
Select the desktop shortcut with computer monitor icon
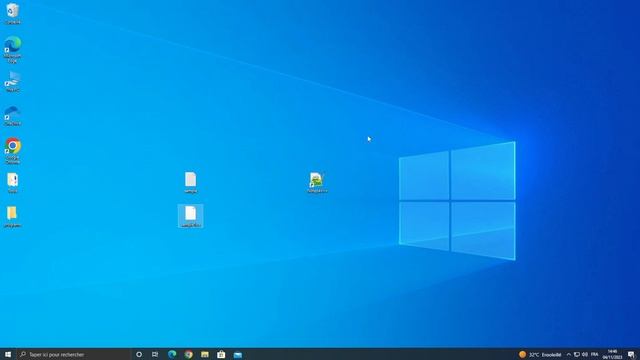point(13,82)
